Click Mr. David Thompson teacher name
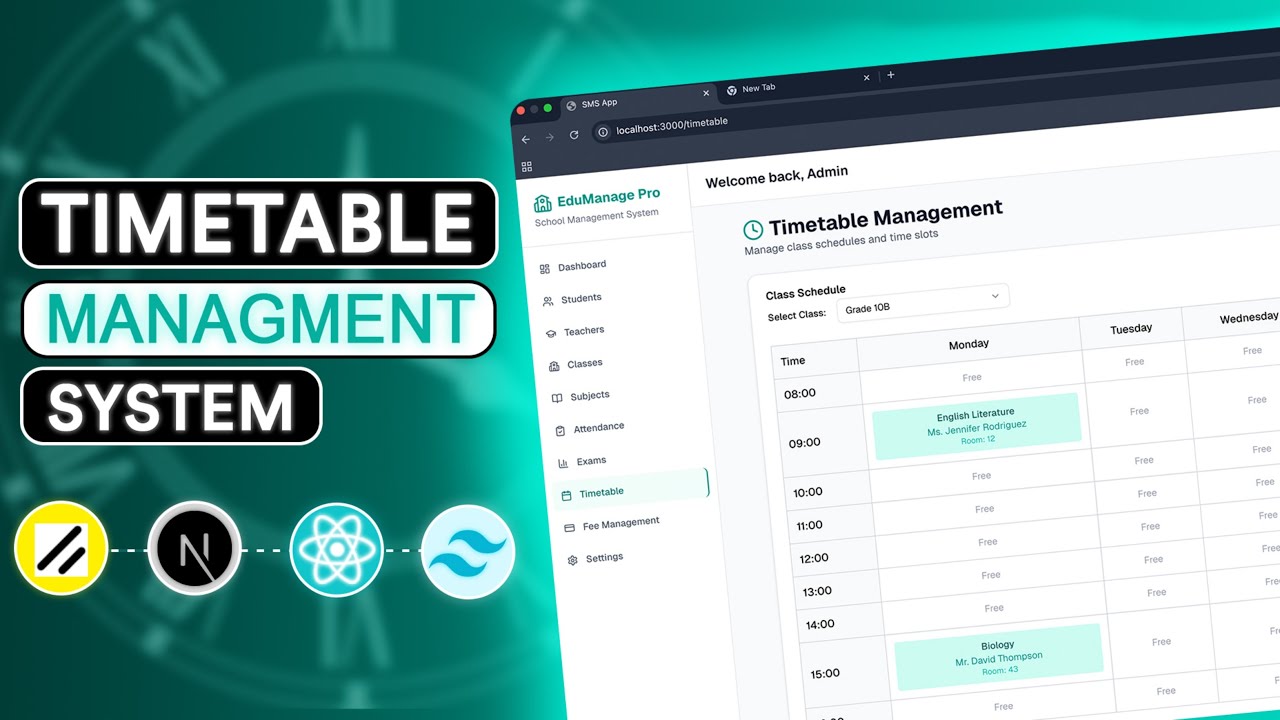 click(999, 659)
